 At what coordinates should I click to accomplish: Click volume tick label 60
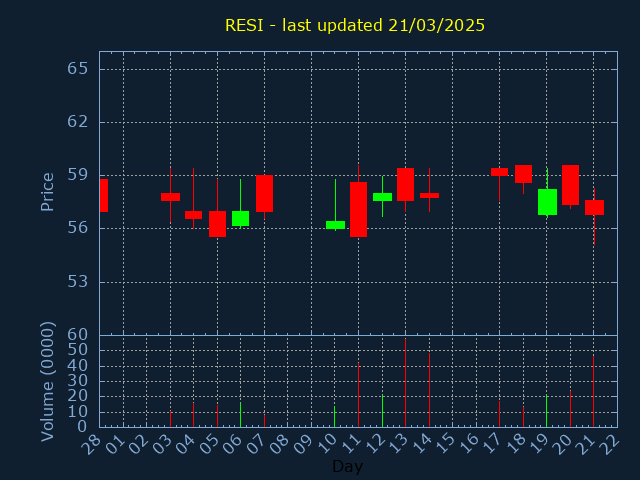coord(78,335)
